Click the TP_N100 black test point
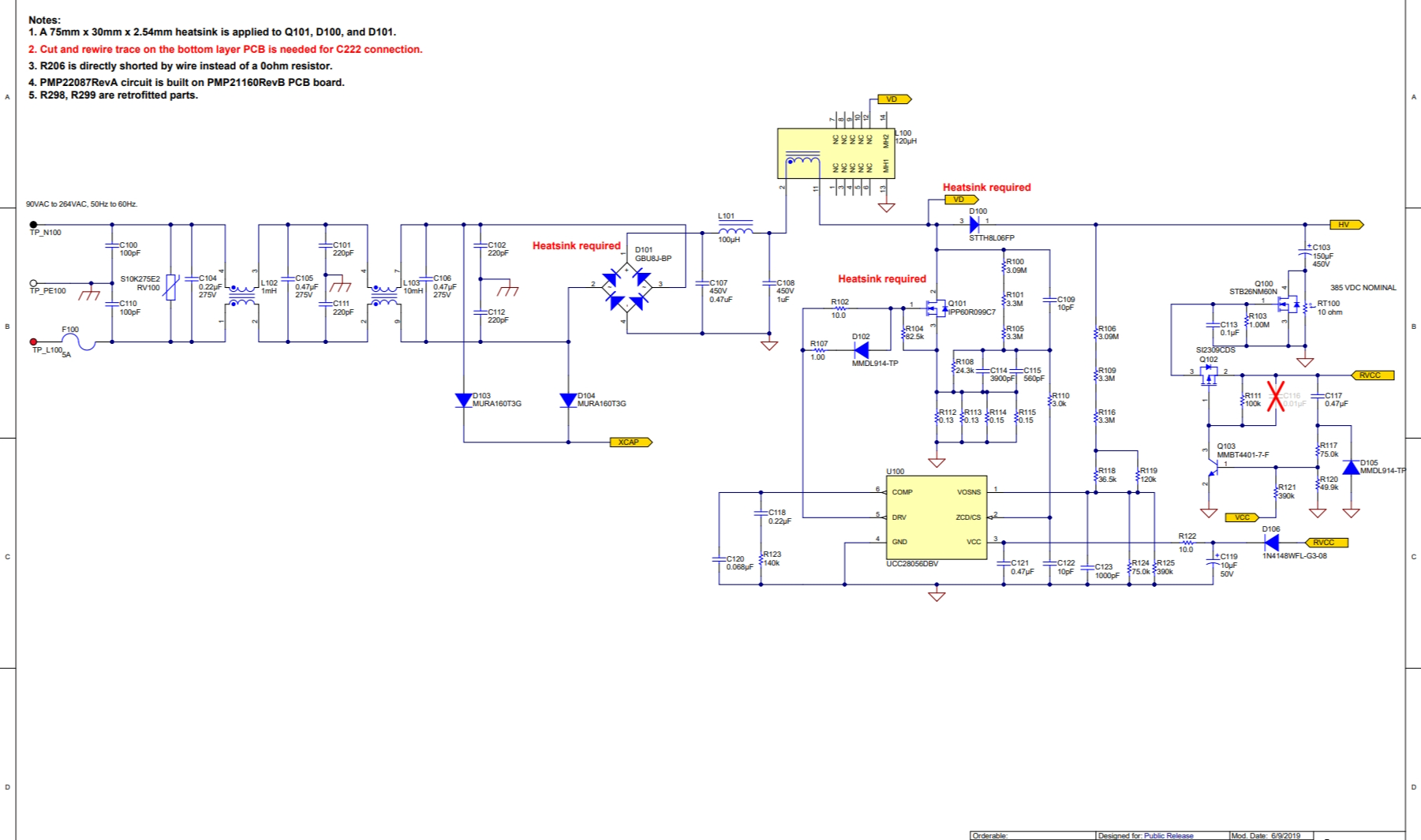Image resolution: width=1421 pixels, height=840 pixels. coord(33,225)
